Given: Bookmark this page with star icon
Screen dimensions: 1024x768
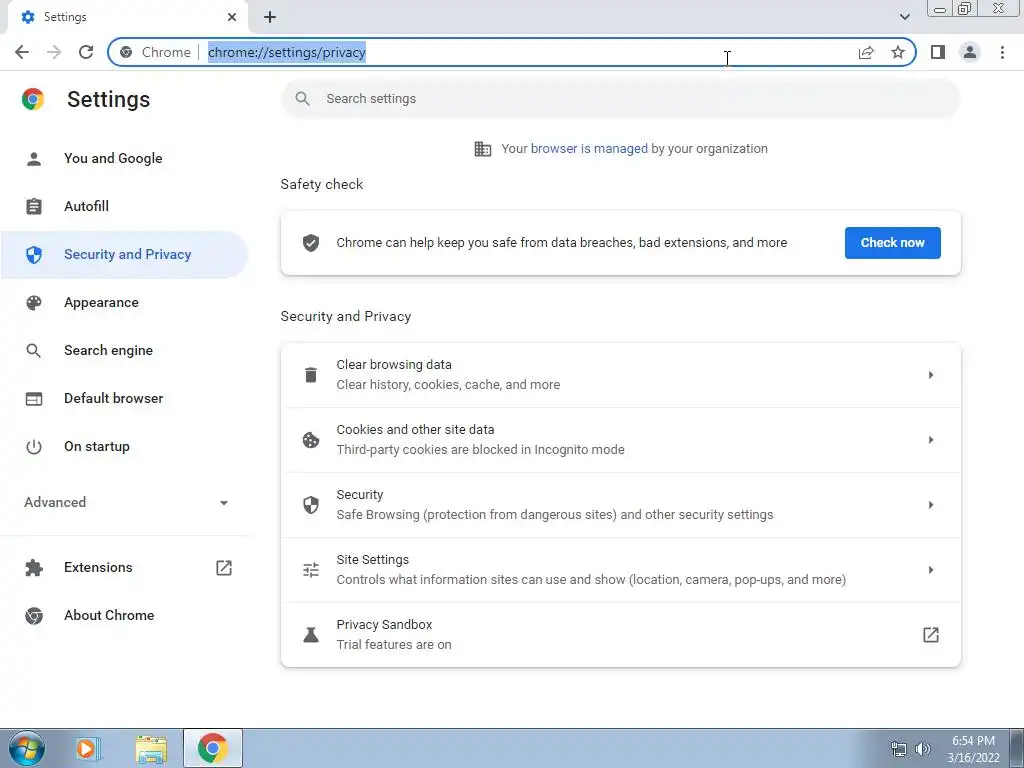Looking at the screenshot, I should click(898, 52).
